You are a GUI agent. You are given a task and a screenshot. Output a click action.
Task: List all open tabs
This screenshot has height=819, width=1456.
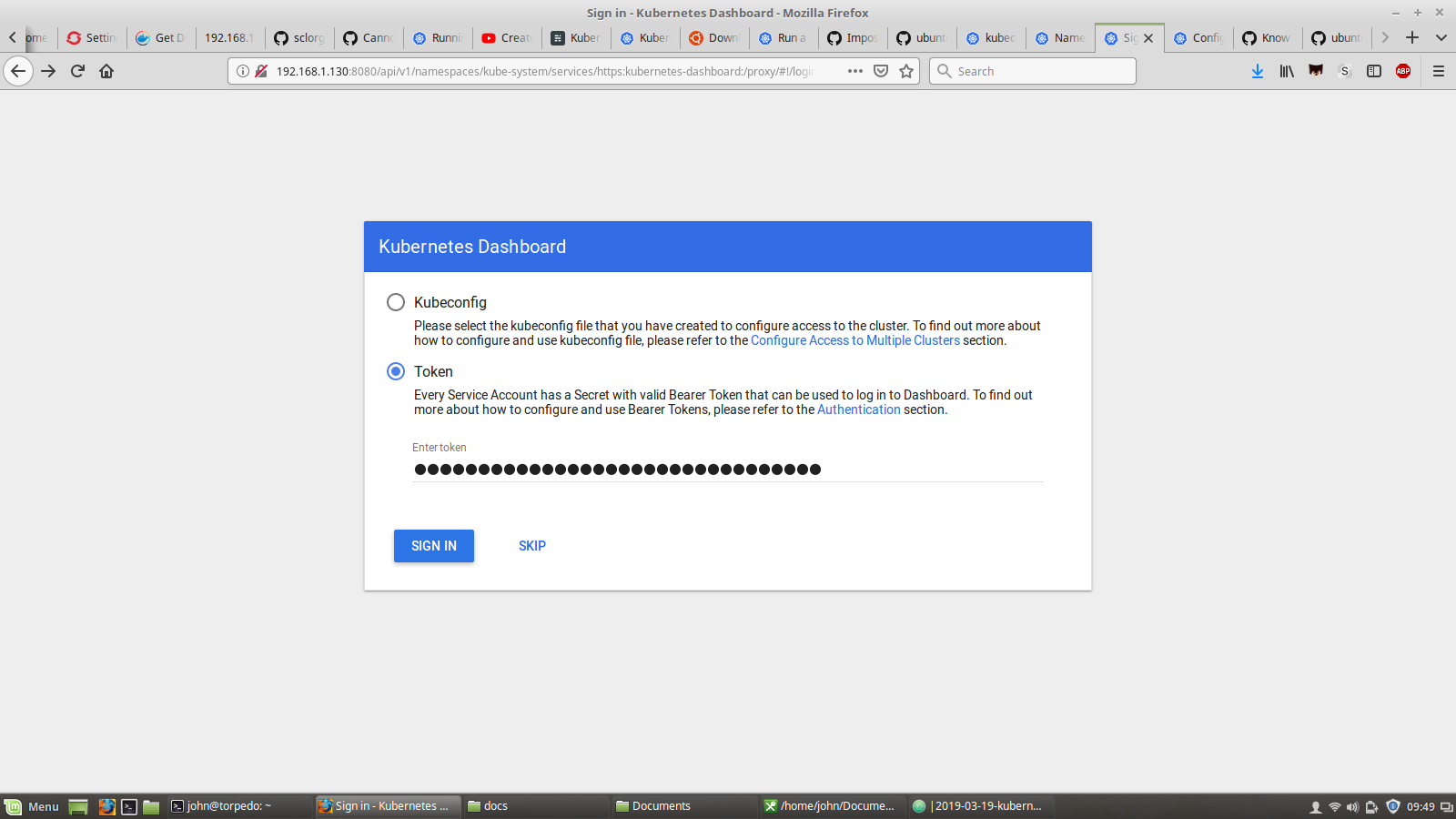[1441, 37]
